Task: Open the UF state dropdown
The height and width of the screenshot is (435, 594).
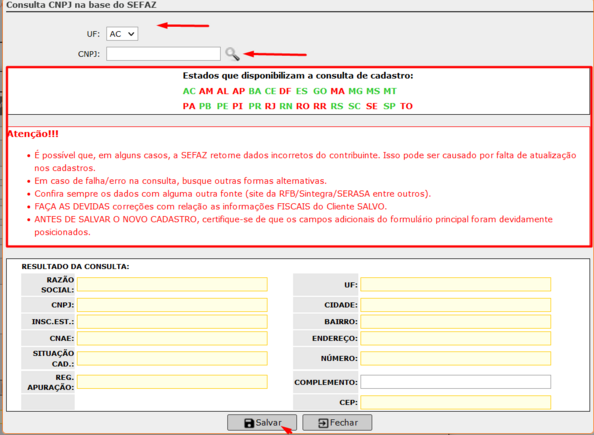Action: 122,34
